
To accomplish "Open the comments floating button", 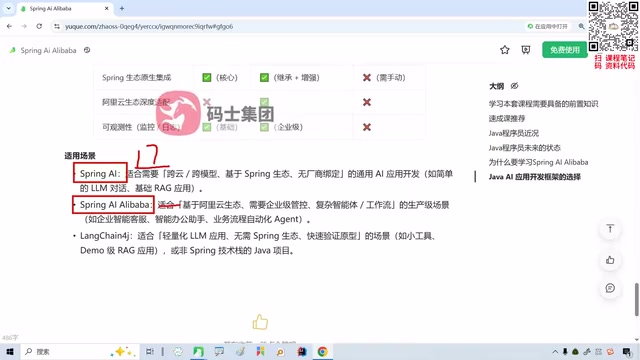I will tap(610, 288).
